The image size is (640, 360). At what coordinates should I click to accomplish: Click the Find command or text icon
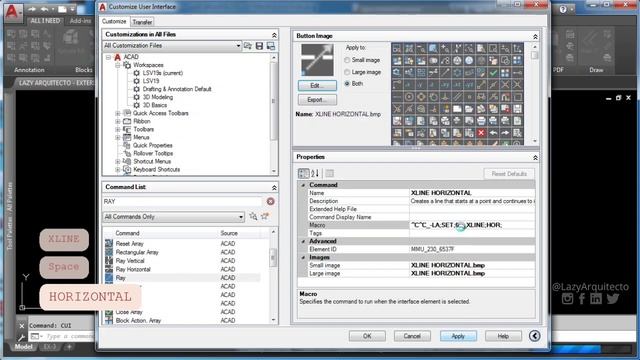[x=253, y=216]
